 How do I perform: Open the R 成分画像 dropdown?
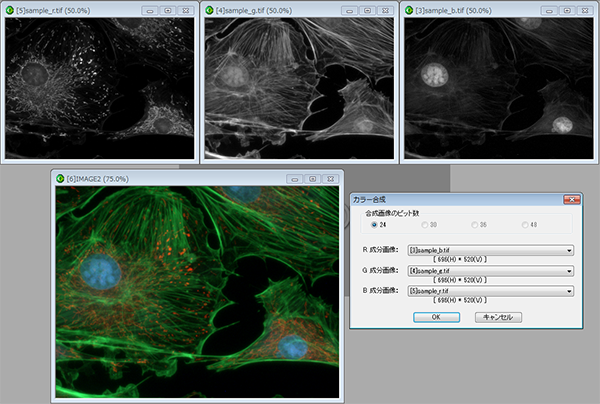tap(569, 251)
